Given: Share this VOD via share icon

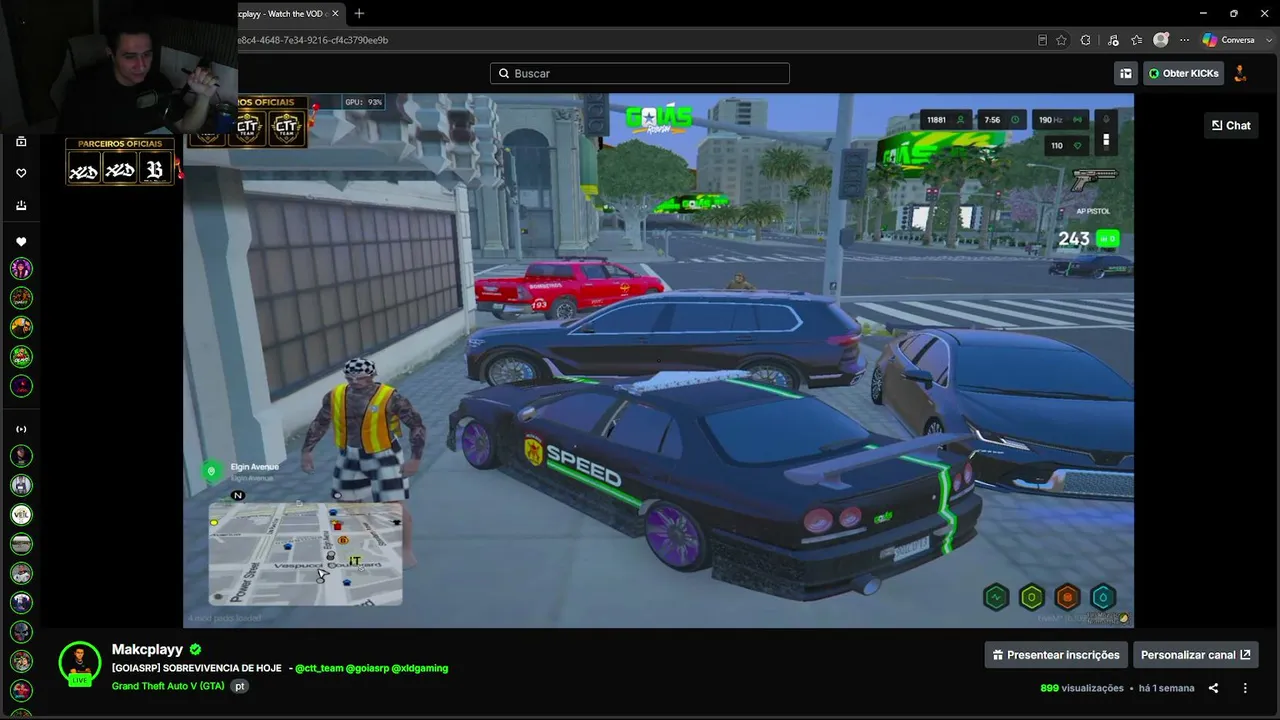Looking at the screenshot, I should tap(1213, 688).
